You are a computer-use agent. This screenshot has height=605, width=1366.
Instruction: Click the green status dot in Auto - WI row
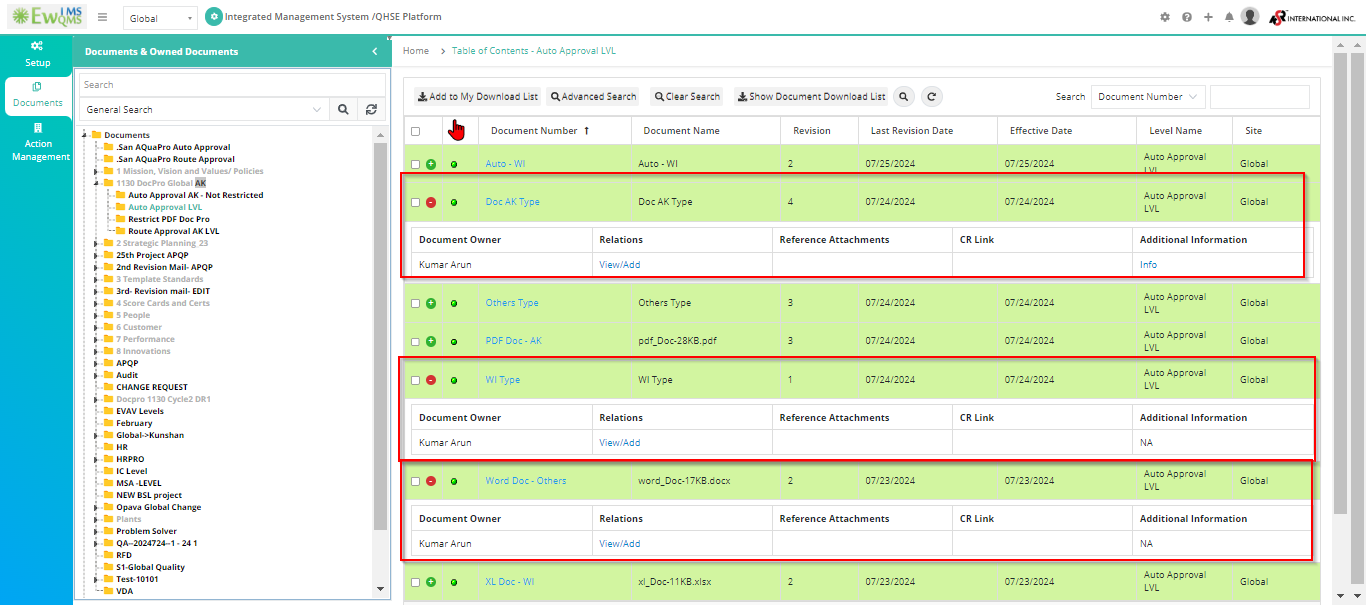(x=454, y=164)
